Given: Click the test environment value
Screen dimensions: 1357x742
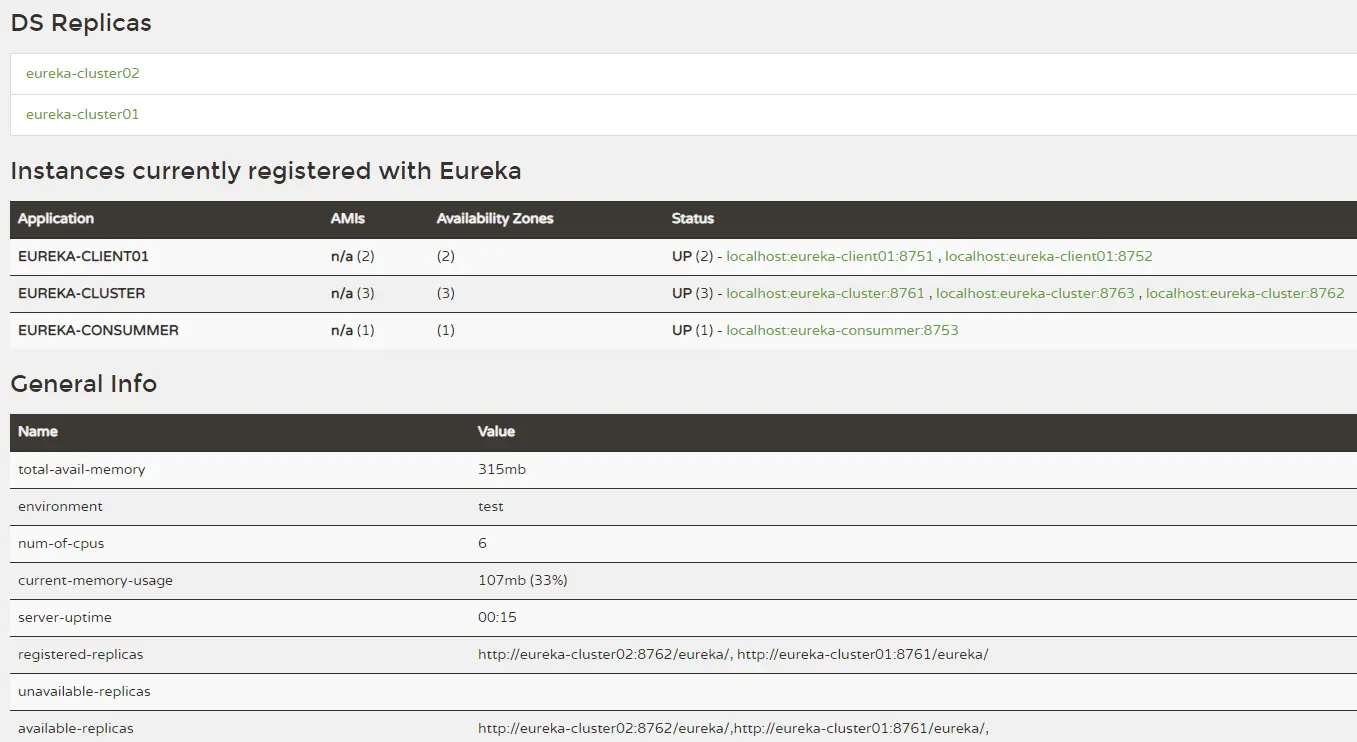Looking at the screenshot, I should pyautogui.click(x=491, y=506).
